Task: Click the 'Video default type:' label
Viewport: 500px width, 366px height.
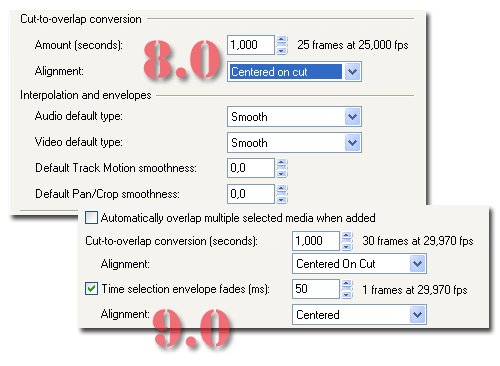Action: [79, 142]
